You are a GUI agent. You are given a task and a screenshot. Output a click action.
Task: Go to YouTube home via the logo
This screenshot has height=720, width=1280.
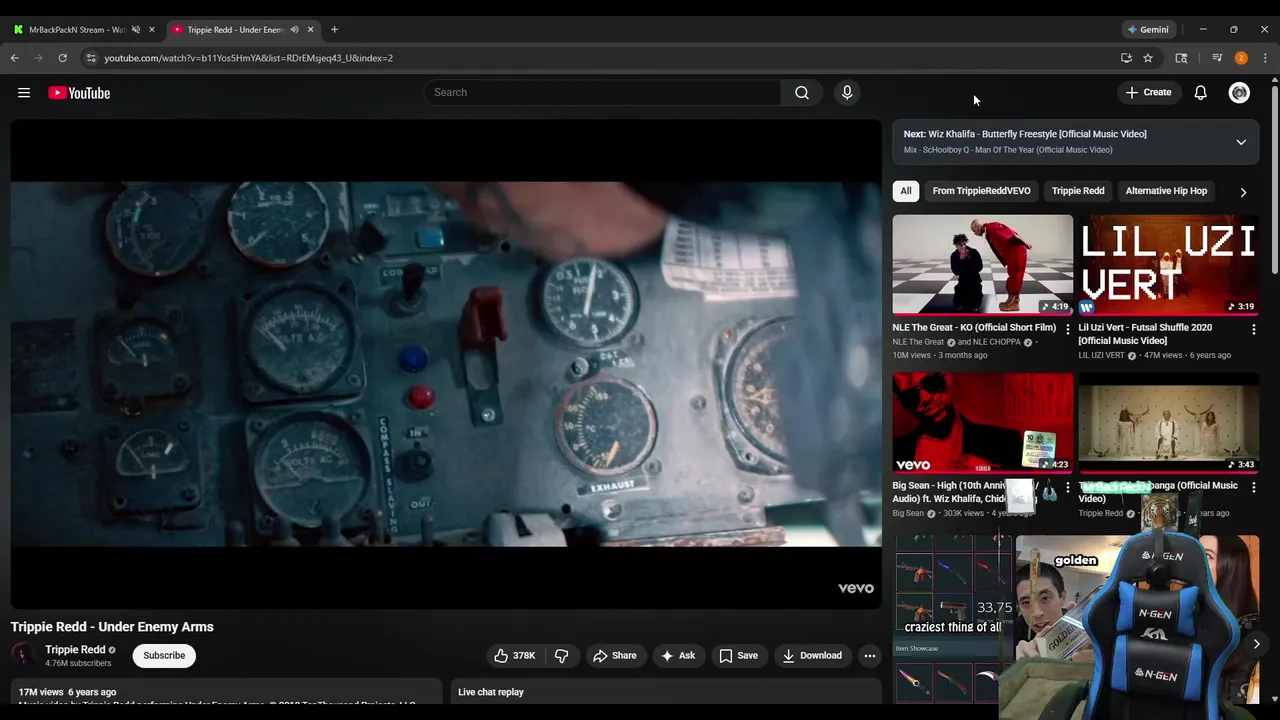[x=79, y=93]
